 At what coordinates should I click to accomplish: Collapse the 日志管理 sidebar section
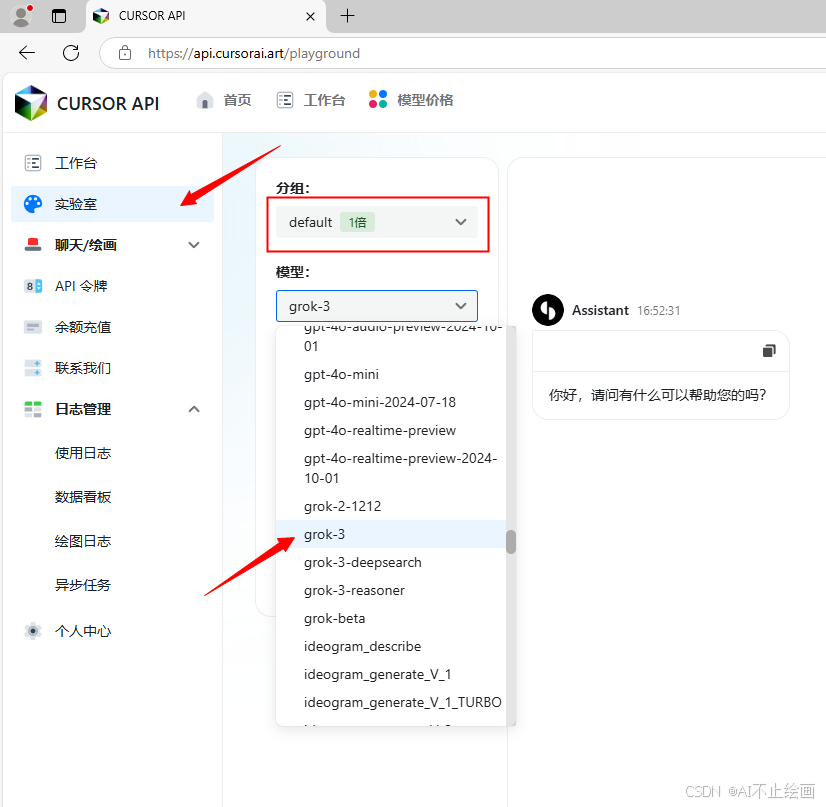coord(112,409)
